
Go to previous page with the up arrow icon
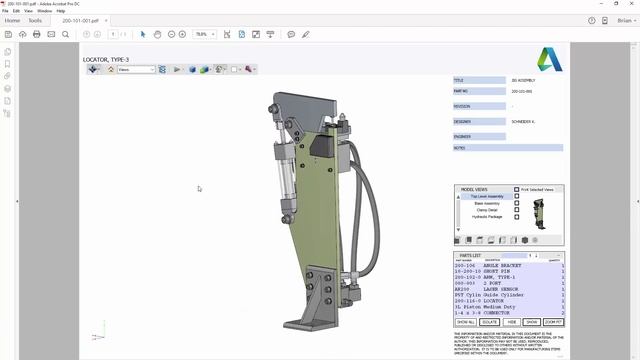(x=86, y=34)
